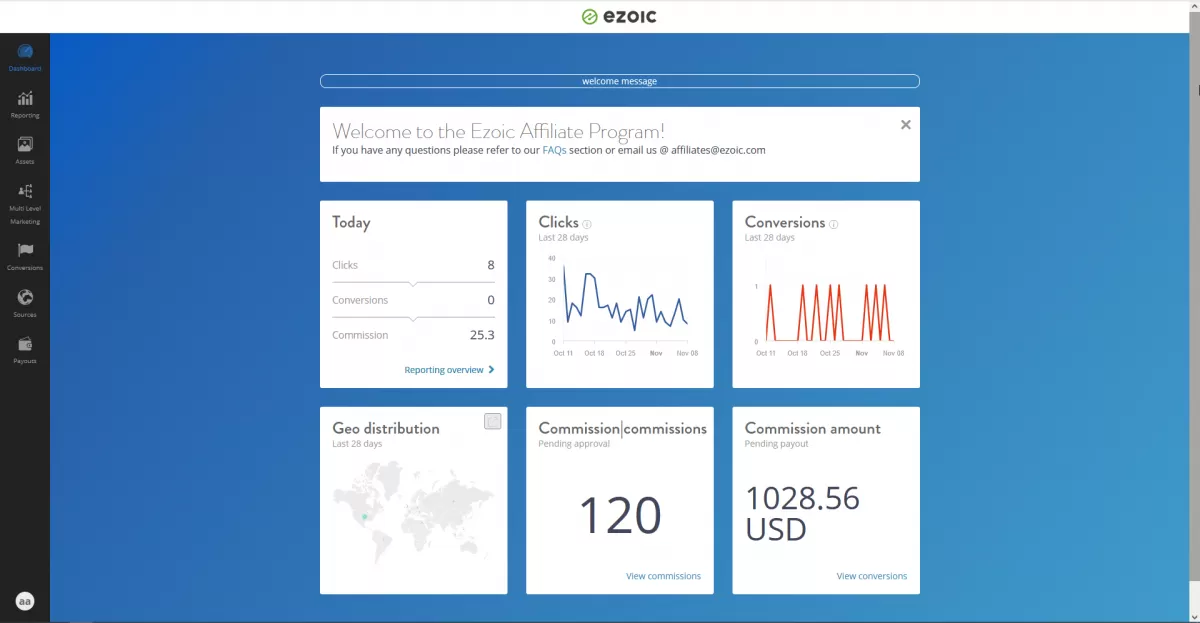Click the 1028.56 USD commission amount
The width and height of the screenshot is (1200, 623).
(x=803, y=513)
